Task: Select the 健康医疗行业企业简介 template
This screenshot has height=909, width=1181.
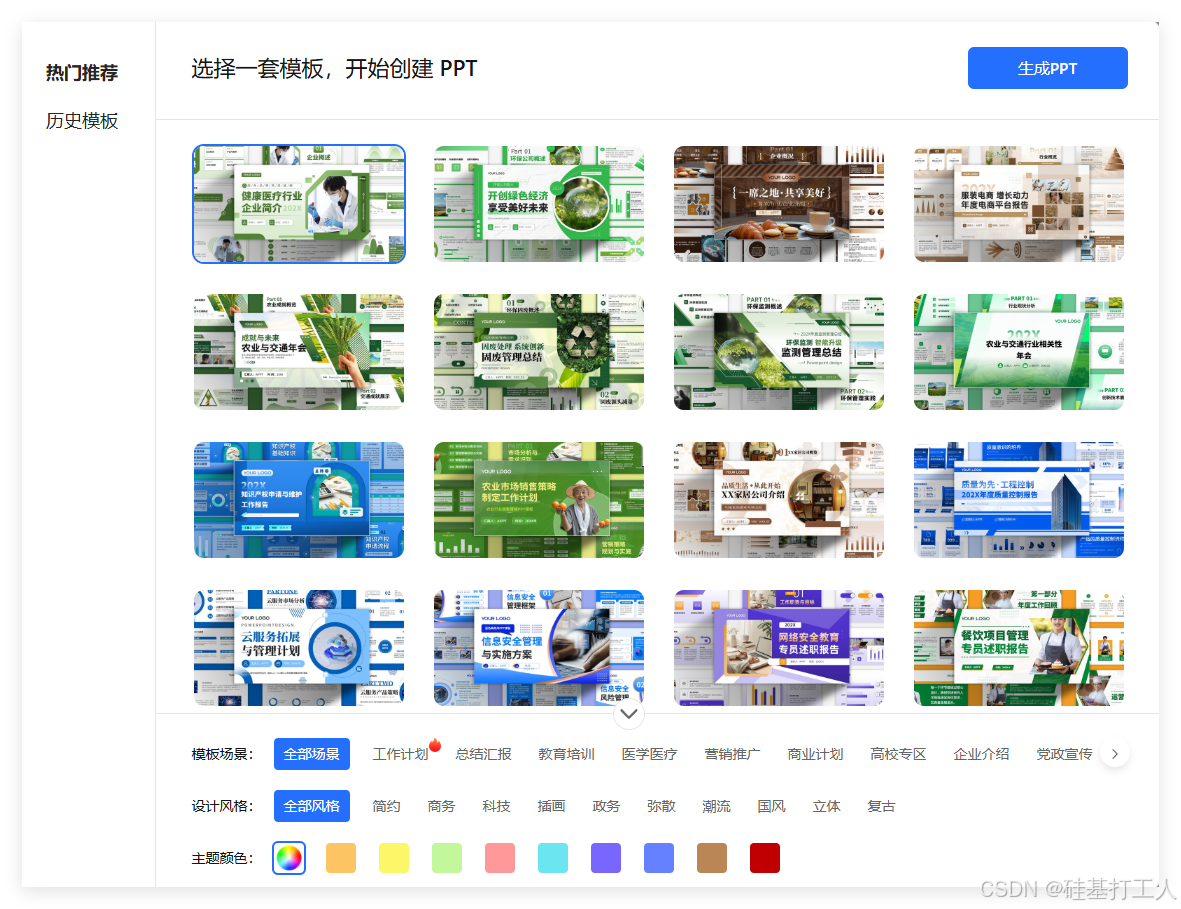Action: (298, 203)
